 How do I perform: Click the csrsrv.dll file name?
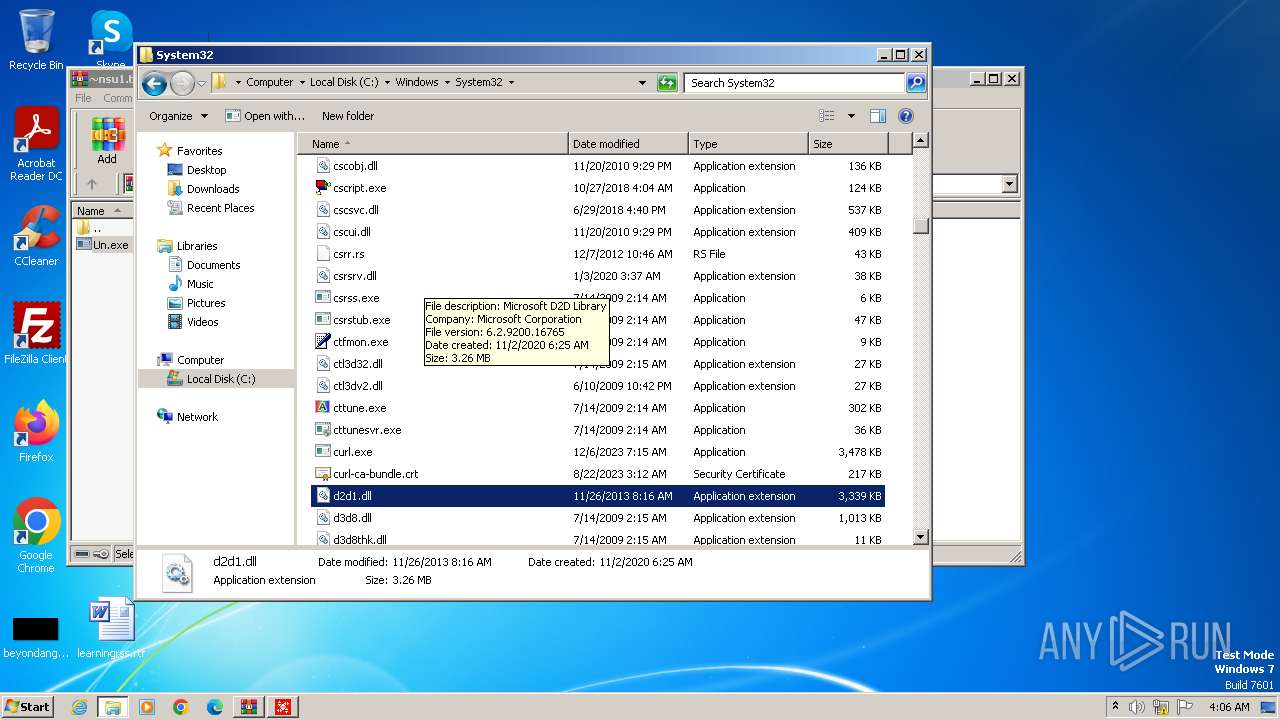(355, 276)
